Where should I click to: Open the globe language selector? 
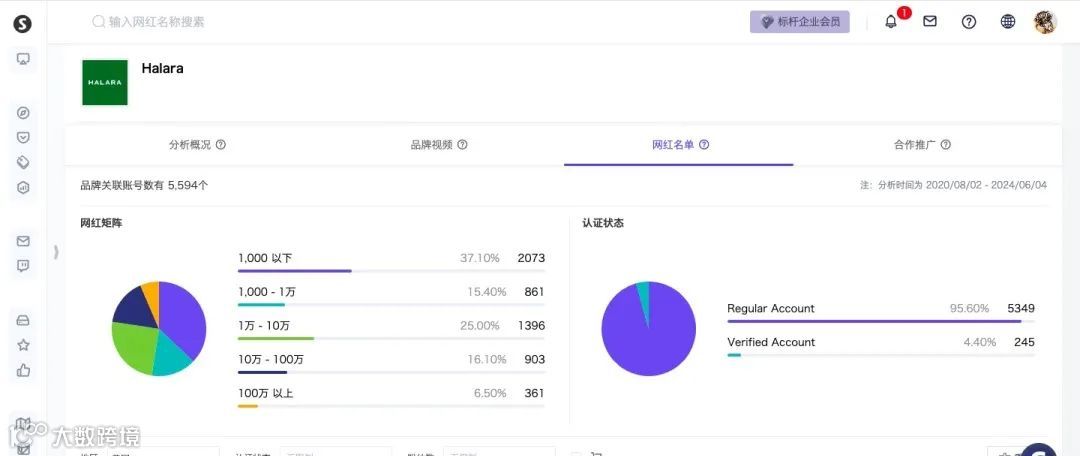pyautogui.click(x=1008, y=22)
